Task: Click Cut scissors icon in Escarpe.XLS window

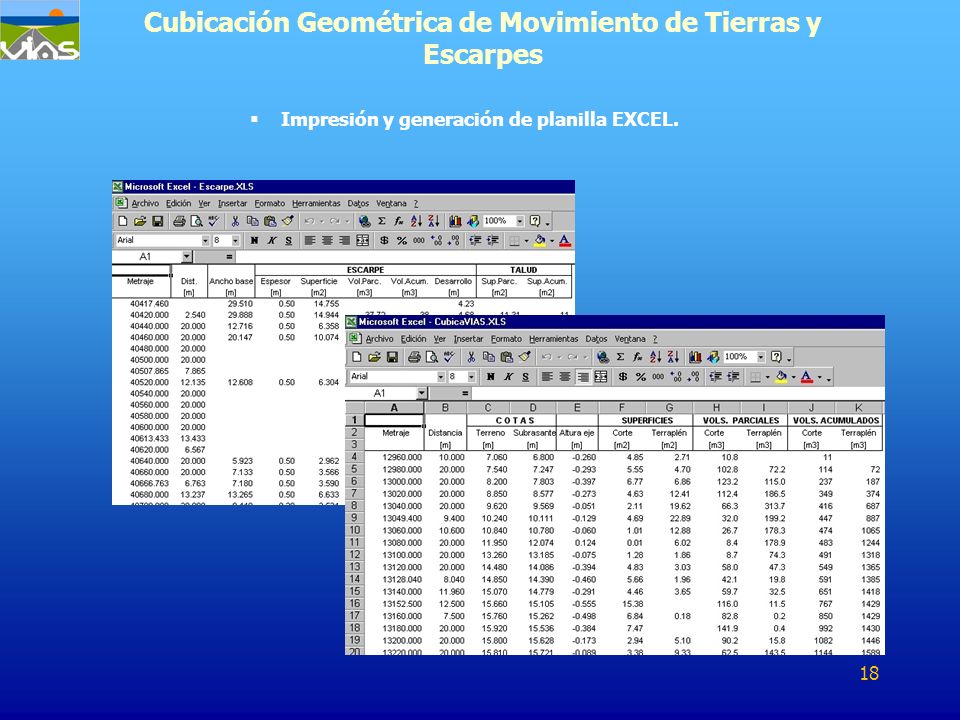Action: pyautogui.click(x=235, y=221)
